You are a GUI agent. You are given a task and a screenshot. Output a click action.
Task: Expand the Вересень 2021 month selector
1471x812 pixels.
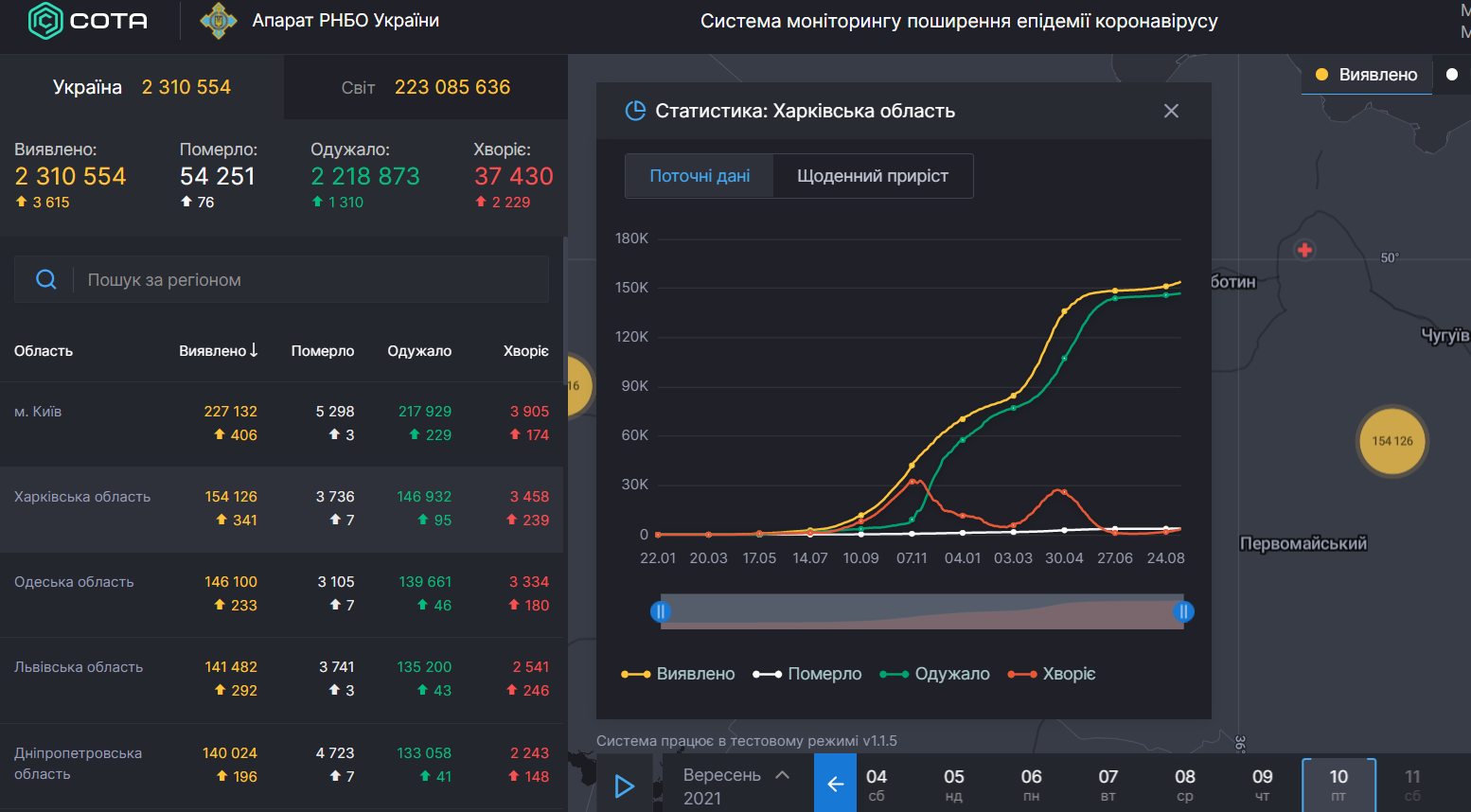click(x=736, y=785)
